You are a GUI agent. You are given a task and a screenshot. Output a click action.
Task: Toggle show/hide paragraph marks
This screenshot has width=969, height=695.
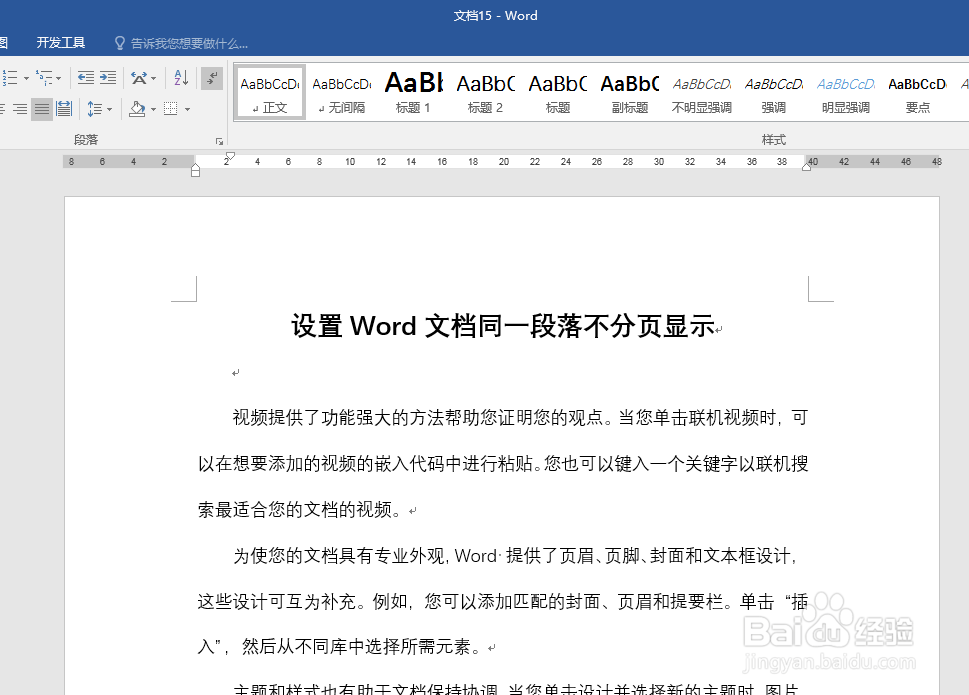coord(211,78)
